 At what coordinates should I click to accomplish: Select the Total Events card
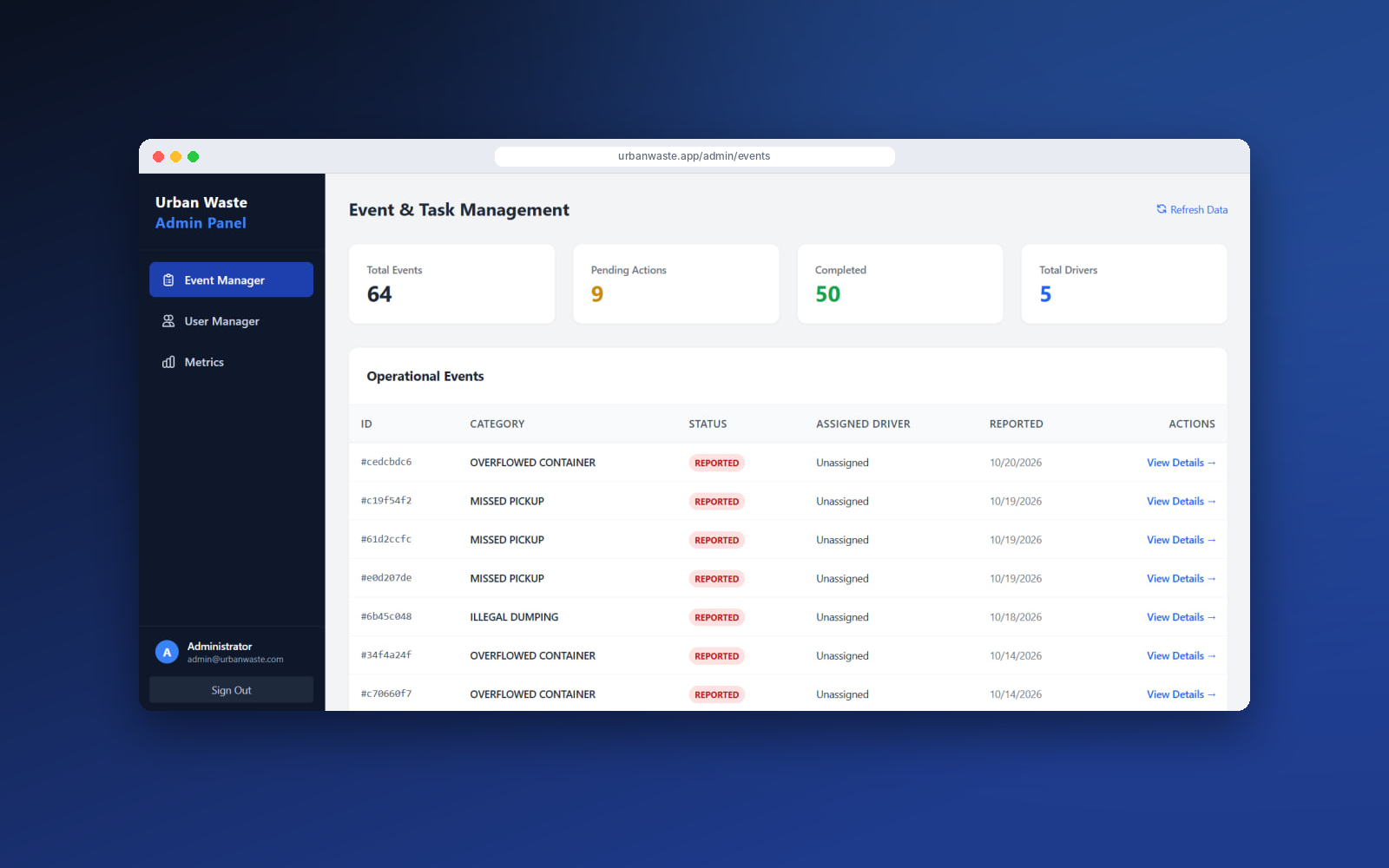click(451, 284)
